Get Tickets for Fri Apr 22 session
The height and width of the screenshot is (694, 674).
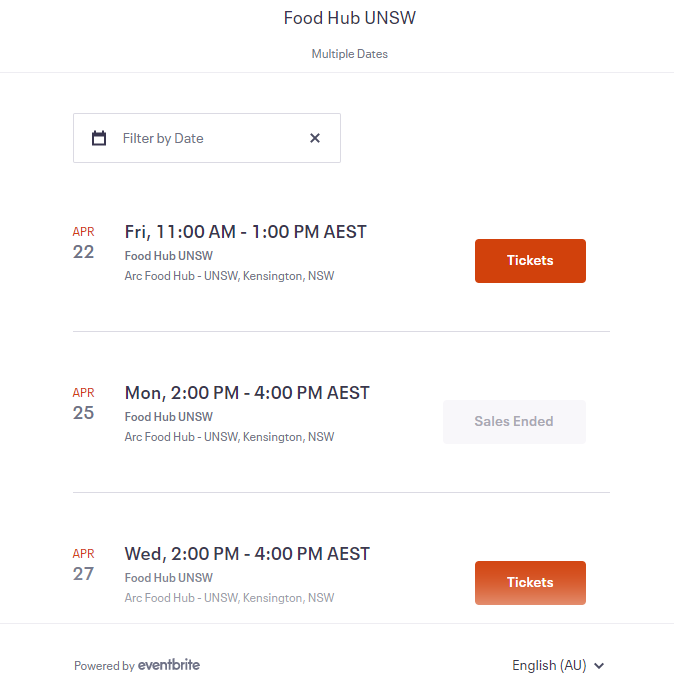coord(530,261)
